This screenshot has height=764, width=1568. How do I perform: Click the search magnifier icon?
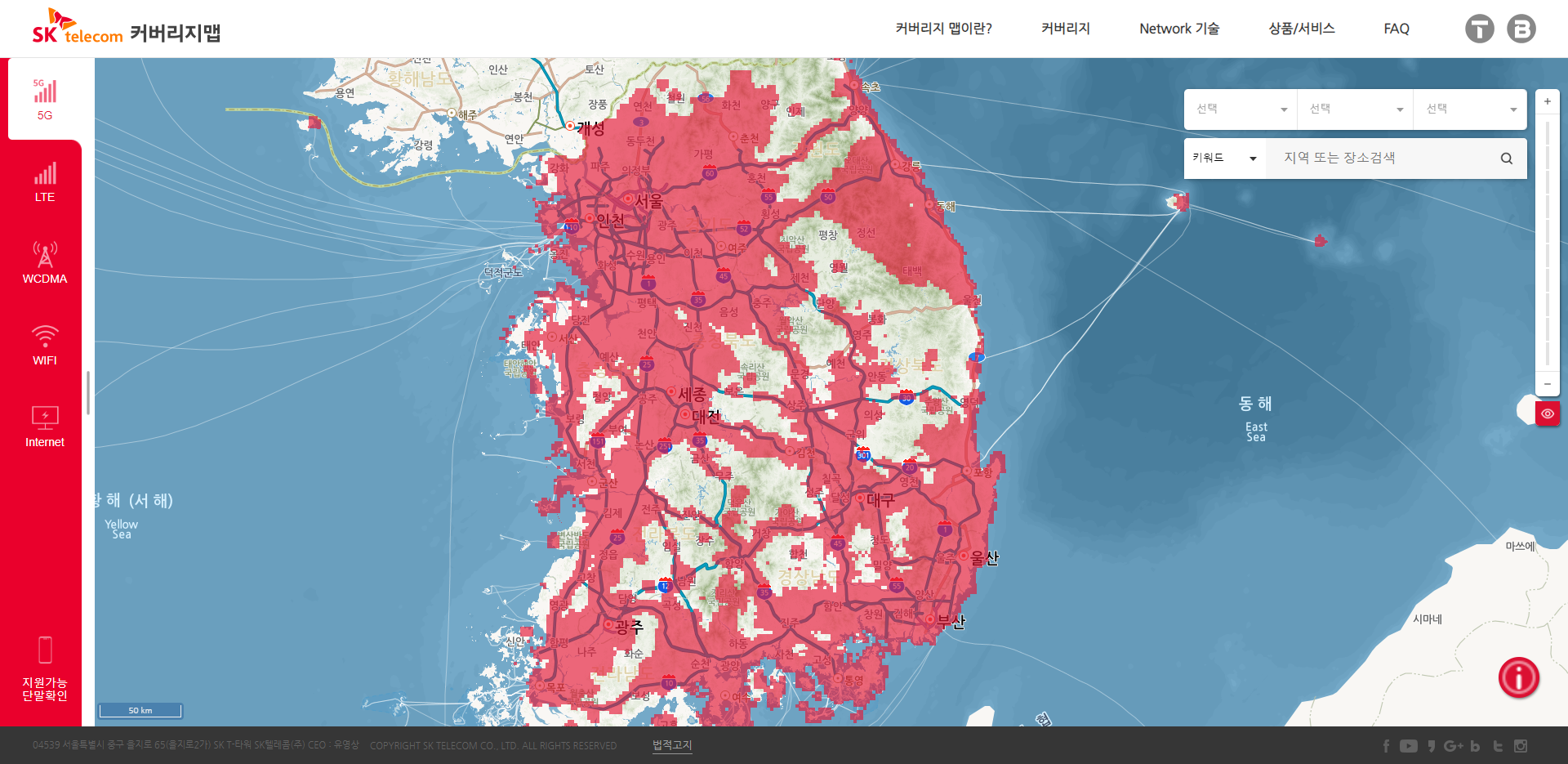pyautogui.click(x=1506, y=159)
